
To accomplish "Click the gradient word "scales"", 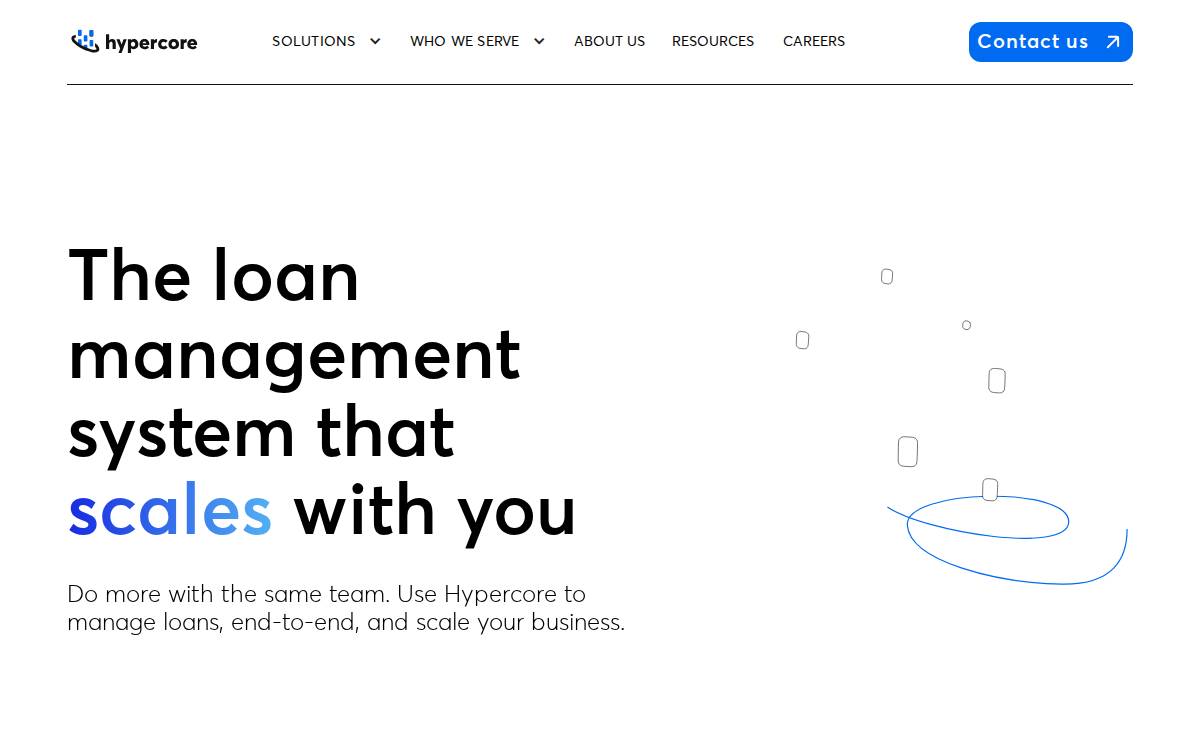I will tap(170, 510).
